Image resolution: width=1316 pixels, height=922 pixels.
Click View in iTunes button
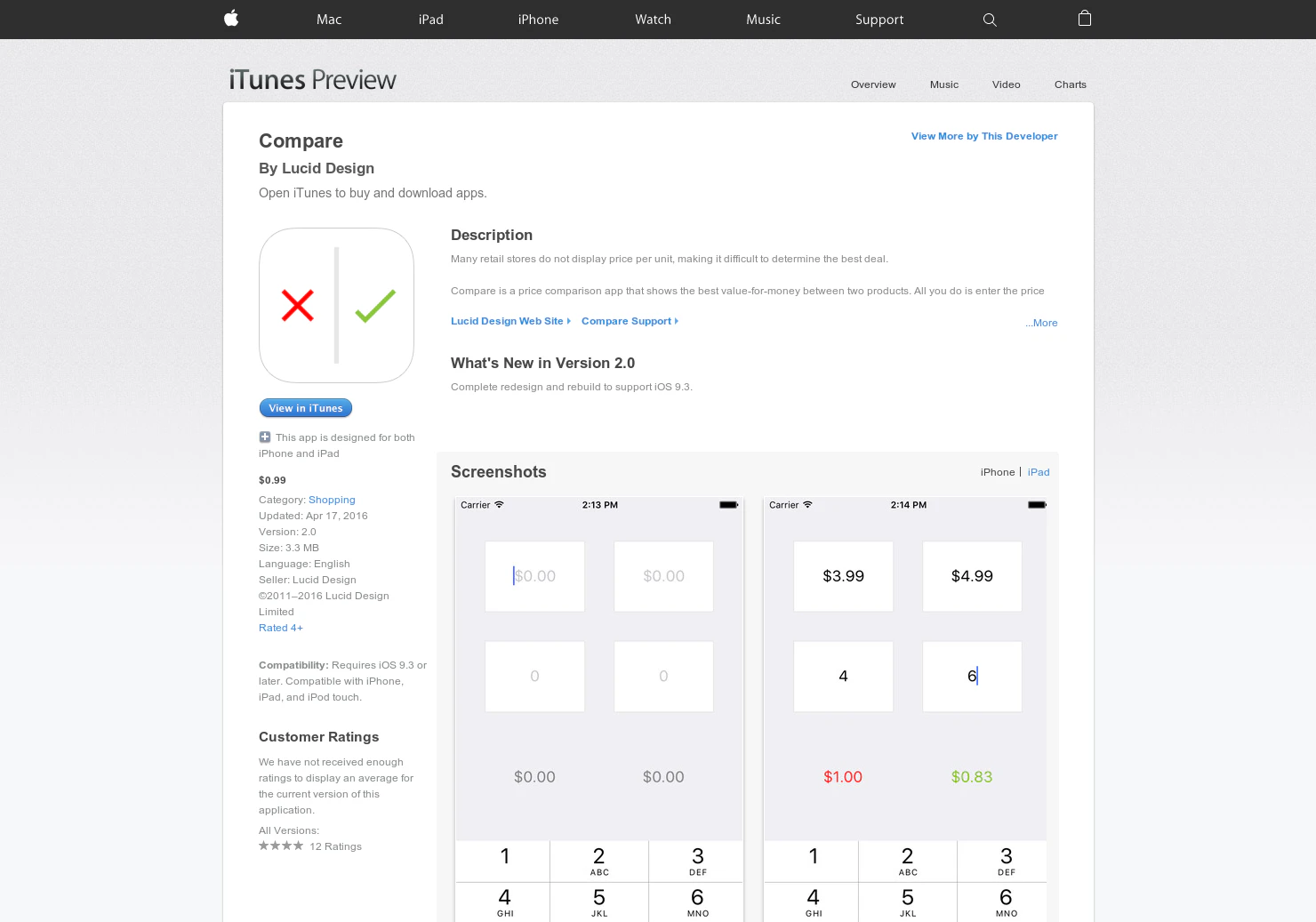click(306, 408)
